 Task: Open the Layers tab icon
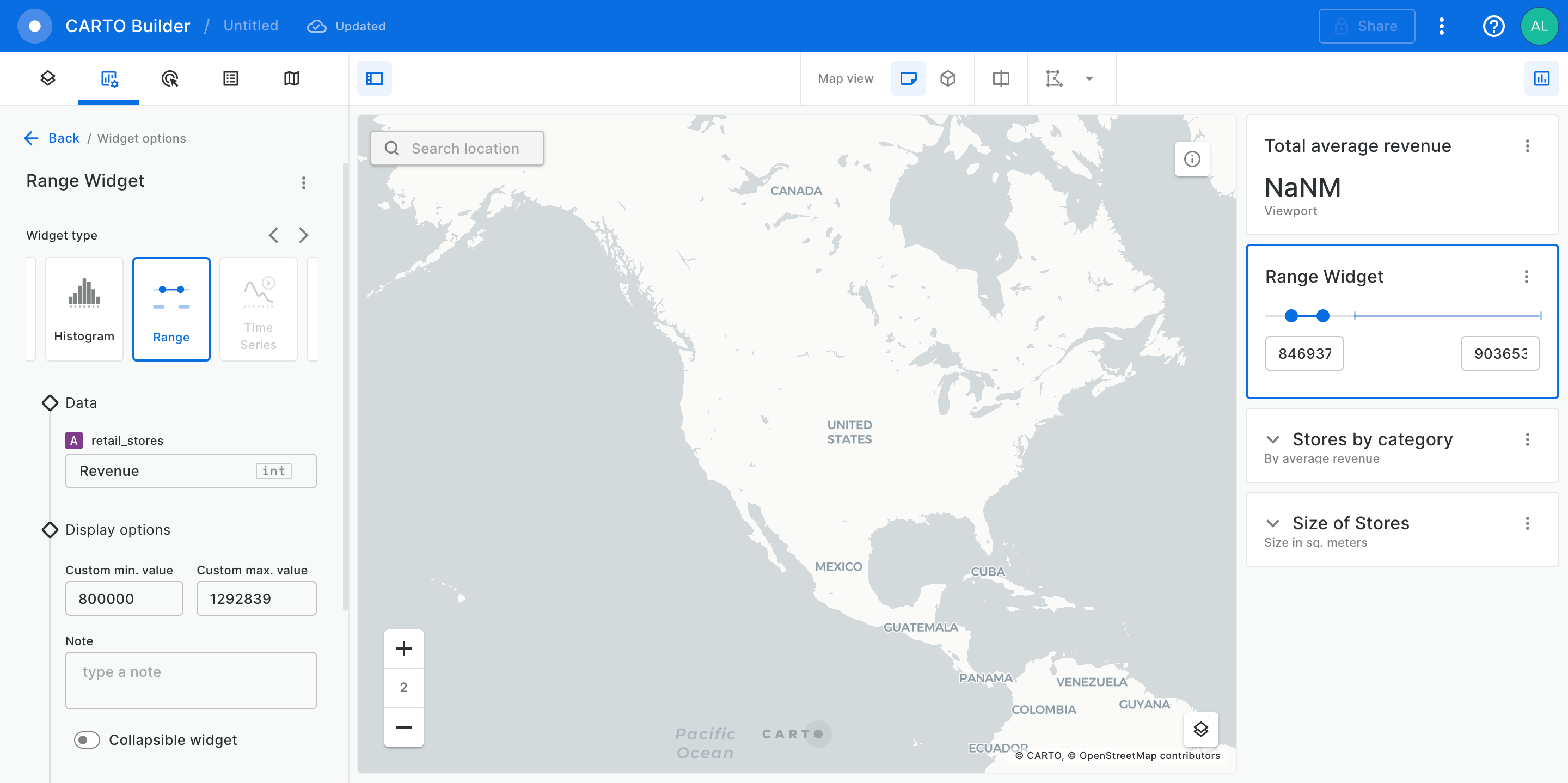[47, 78]
